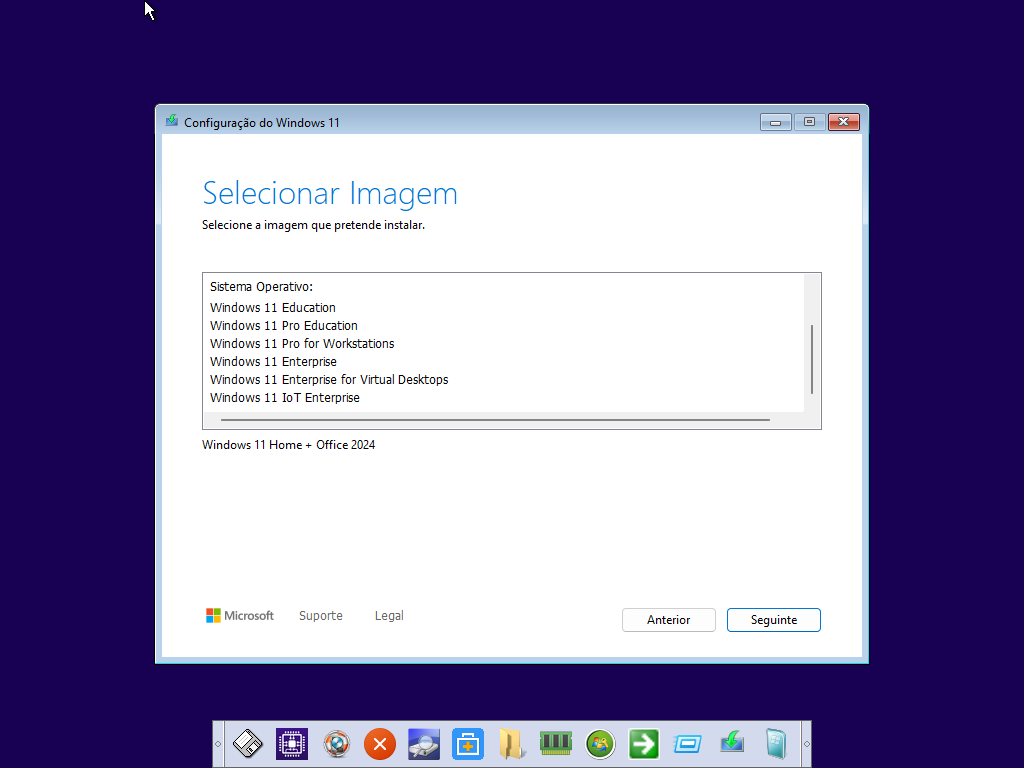This screenshot has width=1024, height=768.
Task: Launch the green RAM memory test icon
Action: 556,744
